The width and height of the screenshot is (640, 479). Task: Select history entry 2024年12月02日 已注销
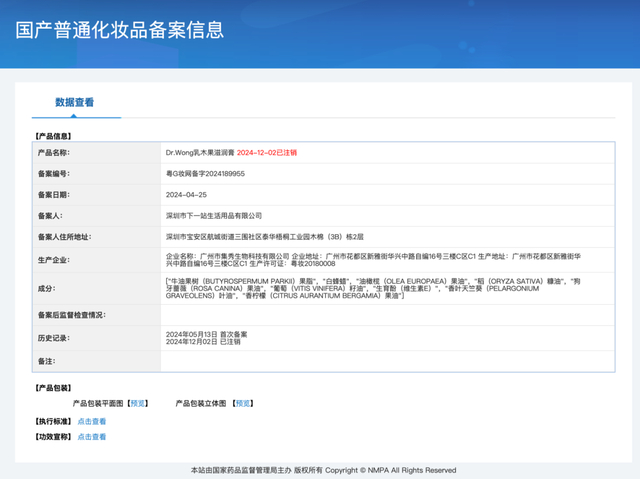pyautogui.click(x=203, y=342)
